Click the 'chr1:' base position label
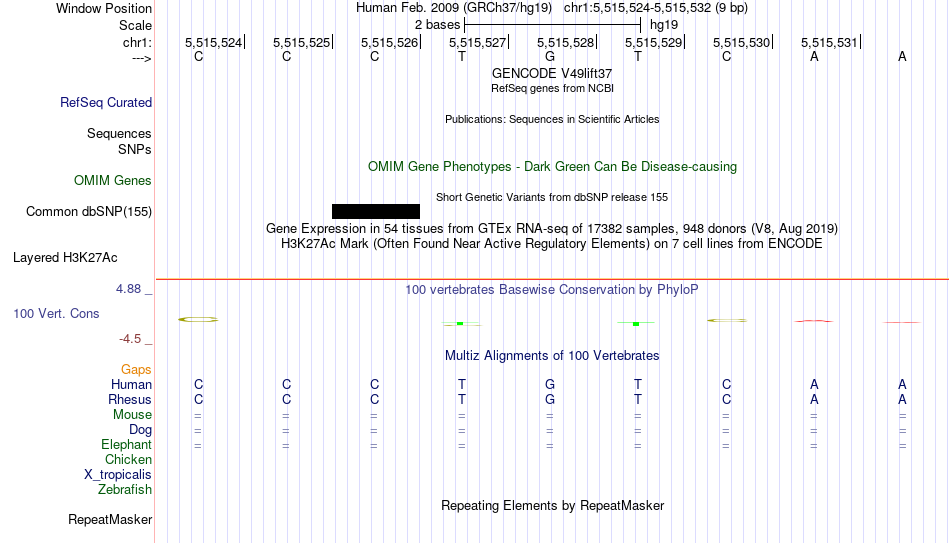Image resolution: width=950 pixels, height=543 pixels. [138, 42]
